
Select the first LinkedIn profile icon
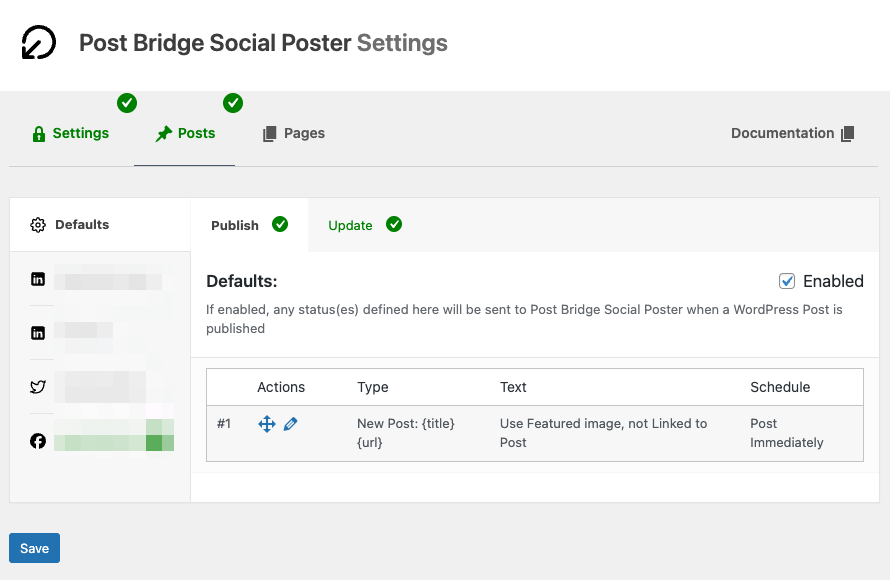click(38, 280)
